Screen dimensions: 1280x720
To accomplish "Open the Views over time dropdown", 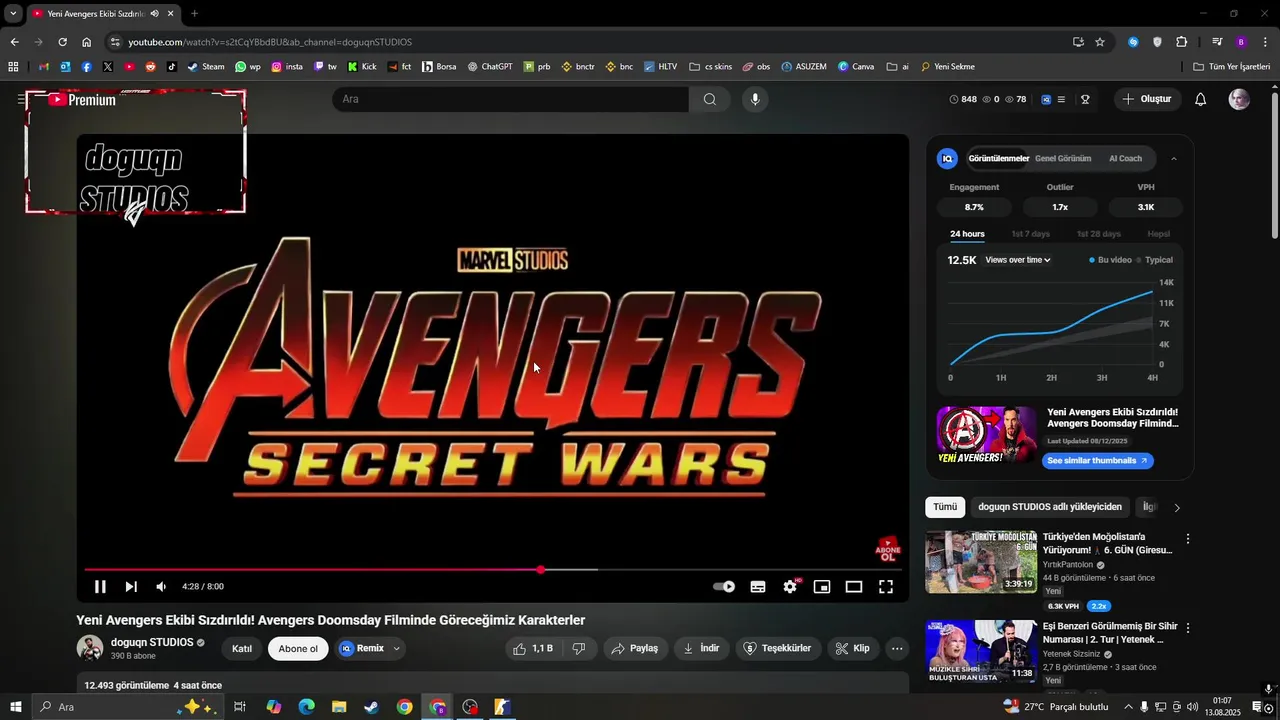I will pyautogui.click(x=1018, y=260).
